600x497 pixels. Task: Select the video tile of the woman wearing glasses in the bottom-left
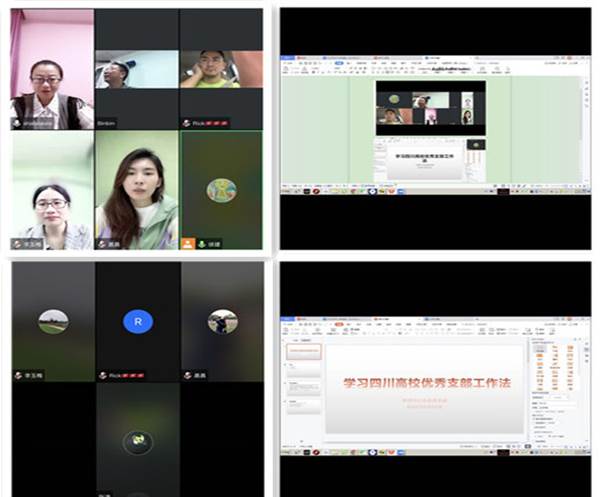tap(51, 195)
